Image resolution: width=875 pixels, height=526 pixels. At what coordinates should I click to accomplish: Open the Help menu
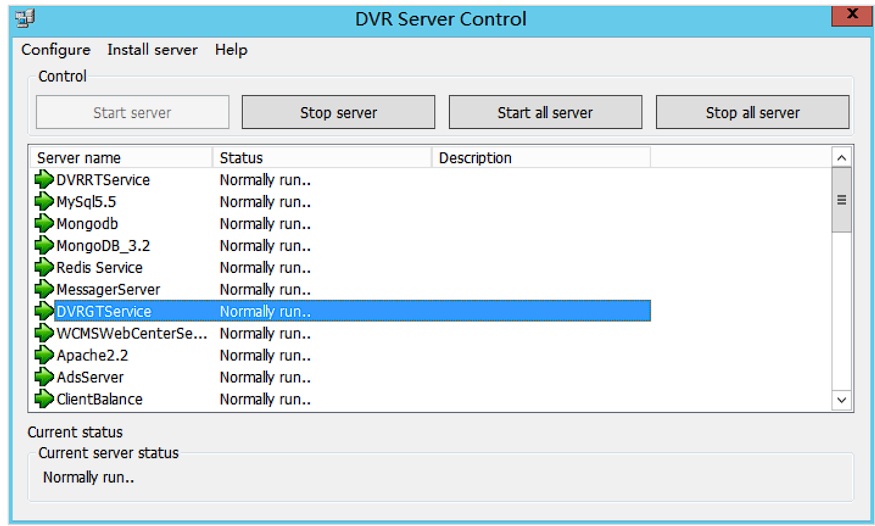[x=231, y=50]
